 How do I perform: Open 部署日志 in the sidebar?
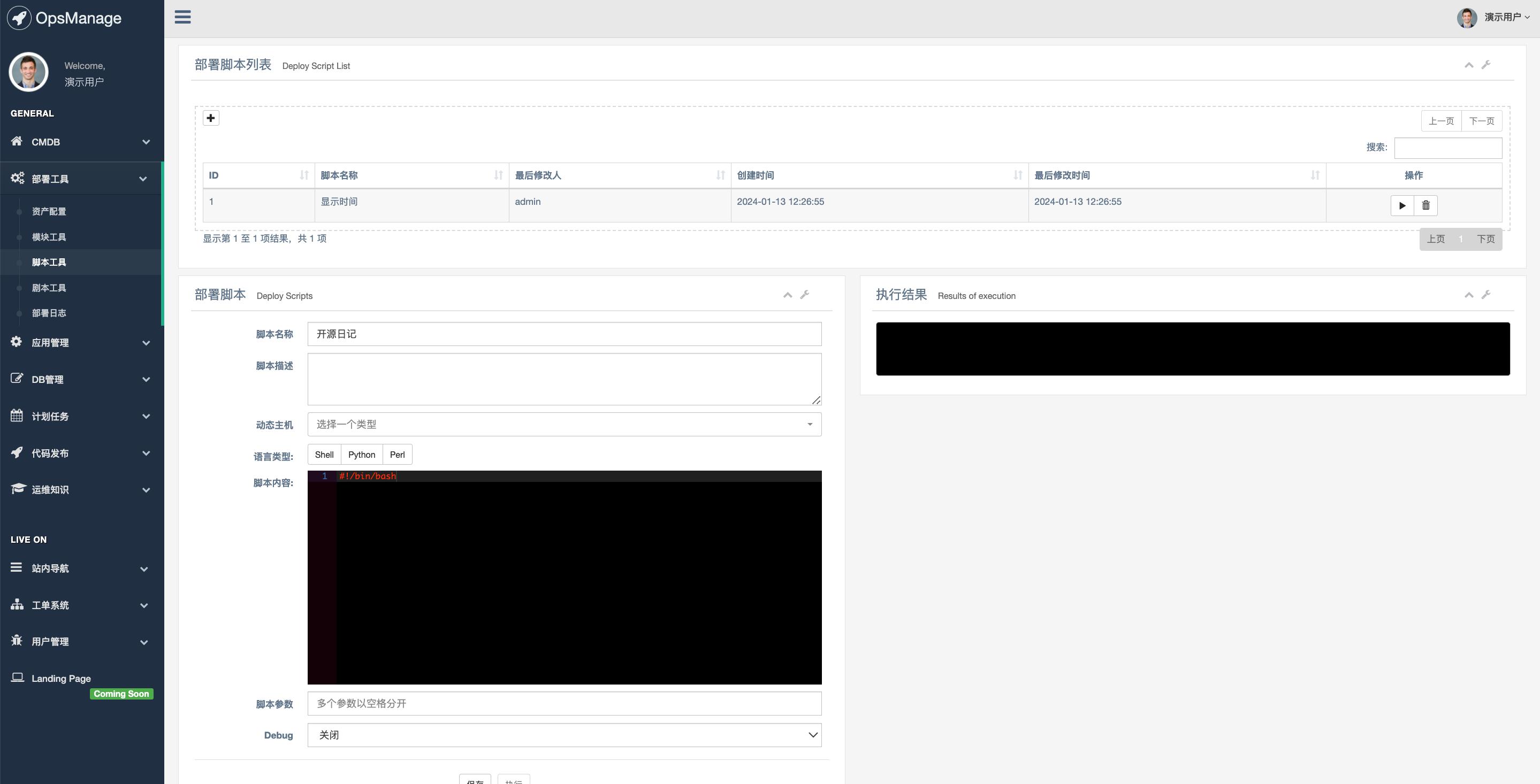click(x=49, y=313)
